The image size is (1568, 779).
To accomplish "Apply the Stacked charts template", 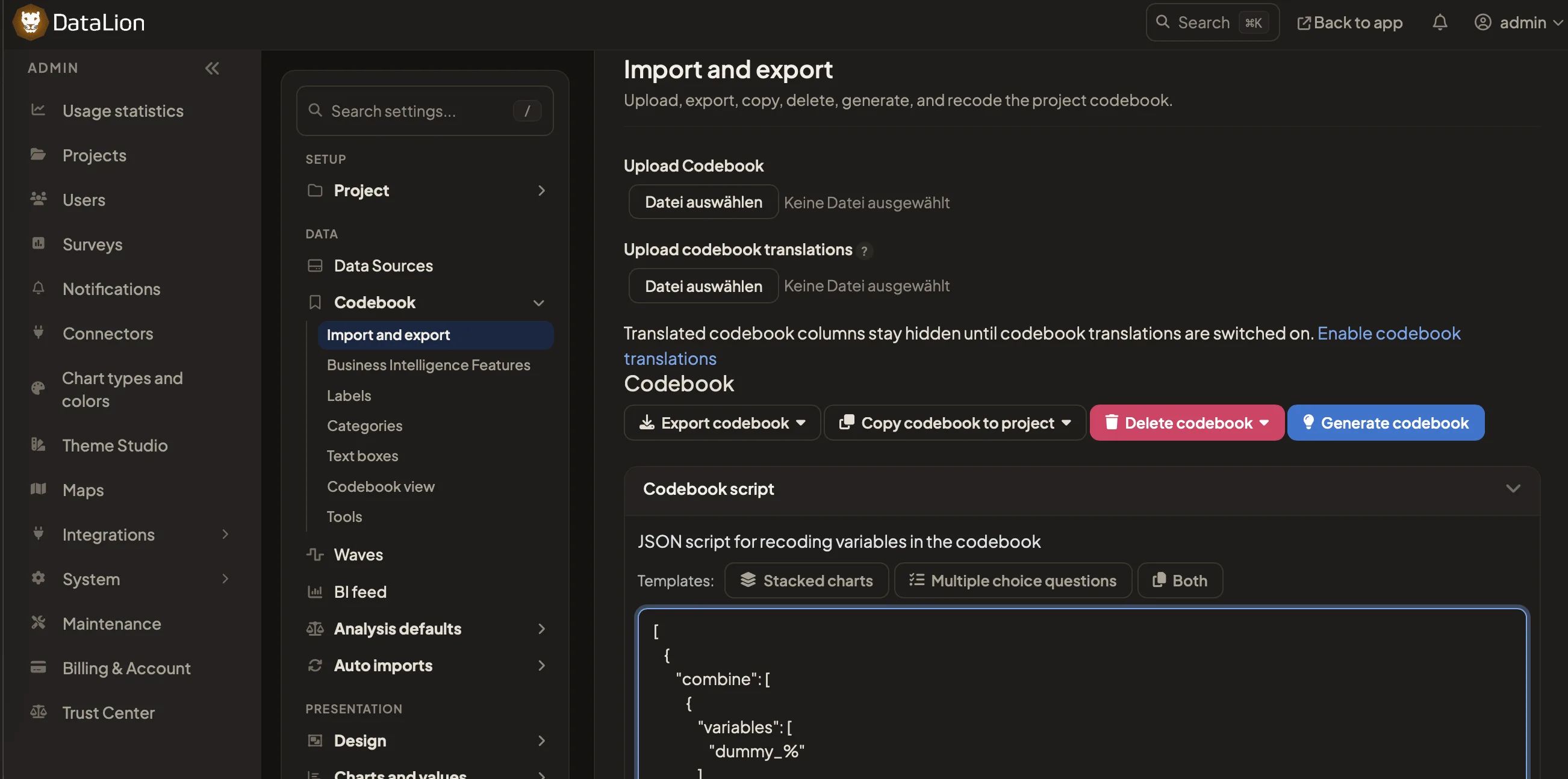I will pos(806,580).
